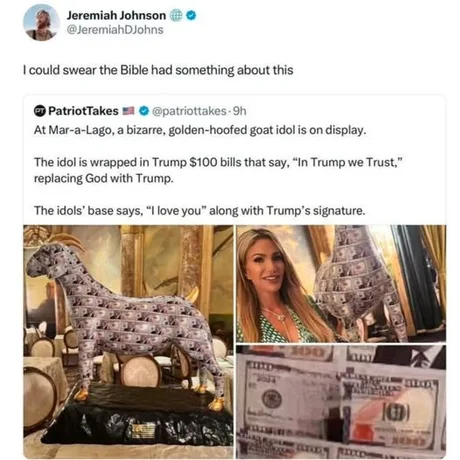Click the plaque on the statue's base
Viewport: 460px width, 460px height.
coord(143,430)
